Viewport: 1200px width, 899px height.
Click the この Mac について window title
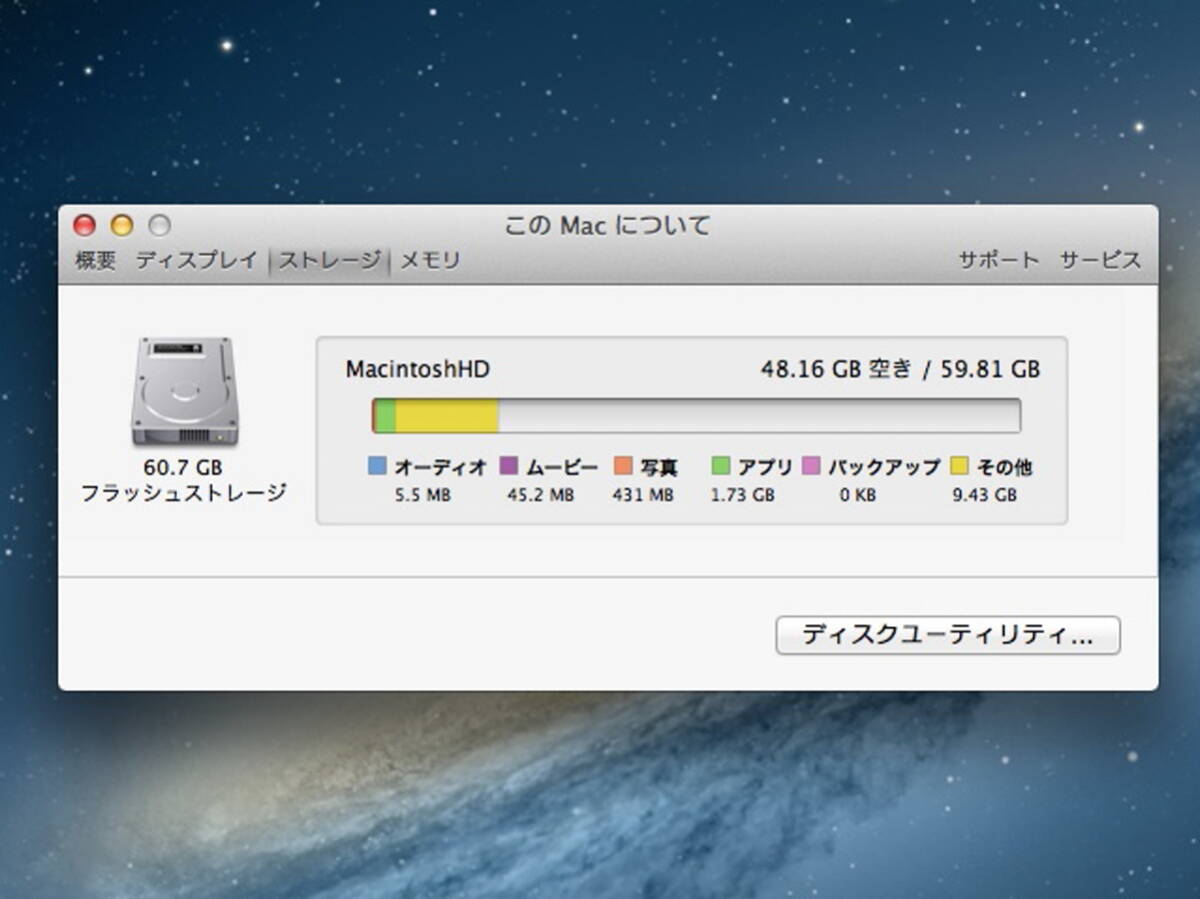tap(607, 226)
